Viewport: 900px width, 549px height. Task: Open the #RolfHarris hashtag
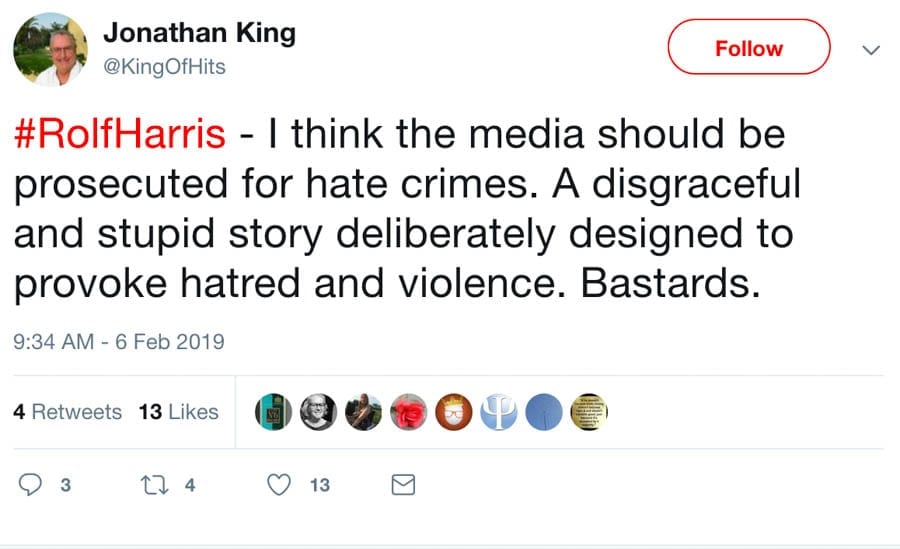118,135
